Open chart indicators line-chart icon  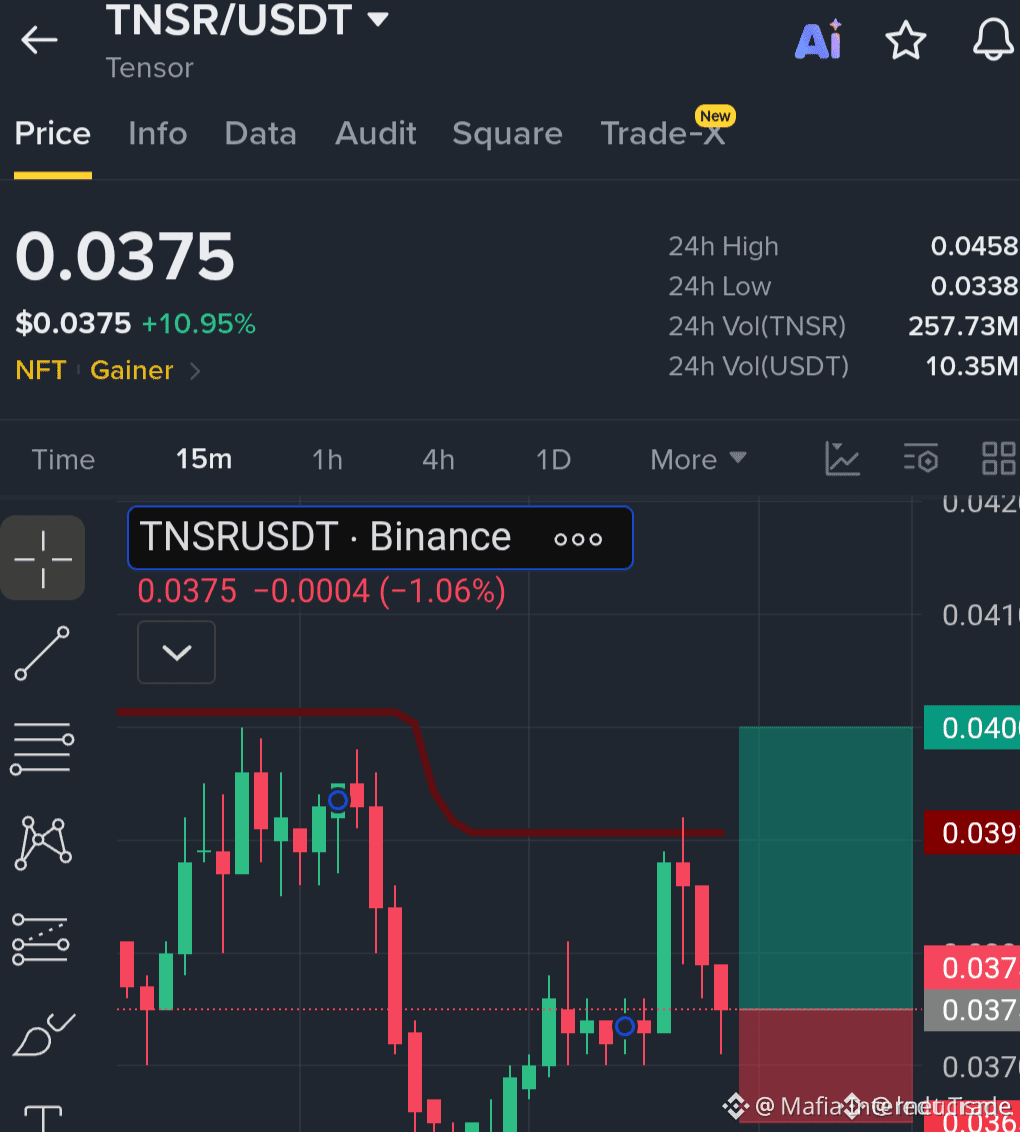click(x=842, y=458)
